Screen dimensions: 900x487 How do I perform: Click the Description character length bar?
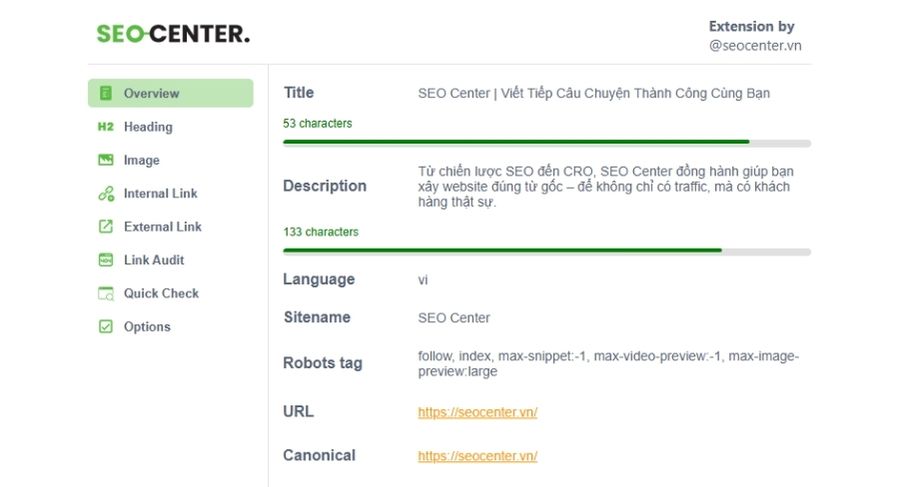click(x=546, y=250)
